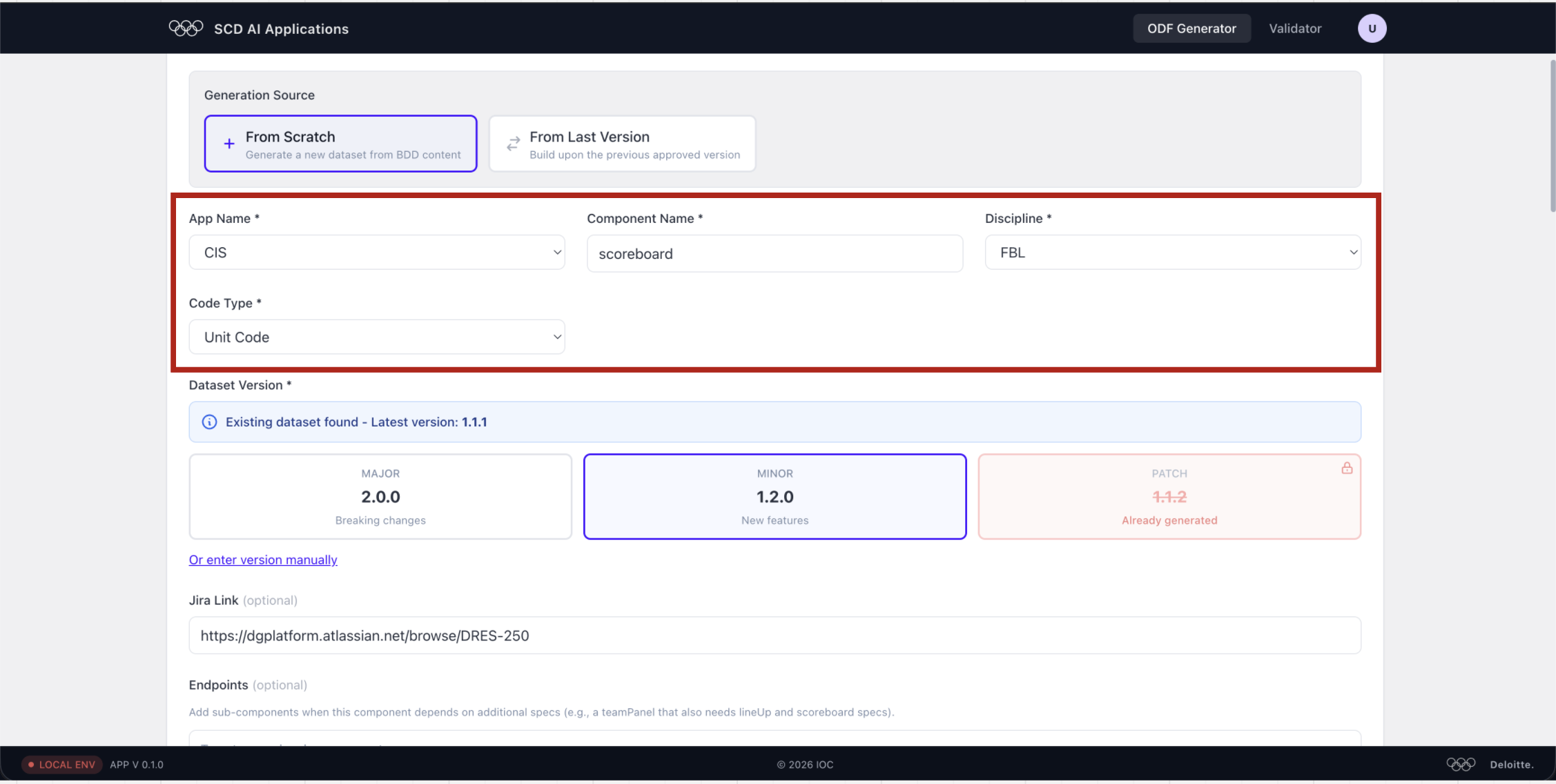Click Or enter version manually link
1556x784 pixels.
tap(263, 560)
